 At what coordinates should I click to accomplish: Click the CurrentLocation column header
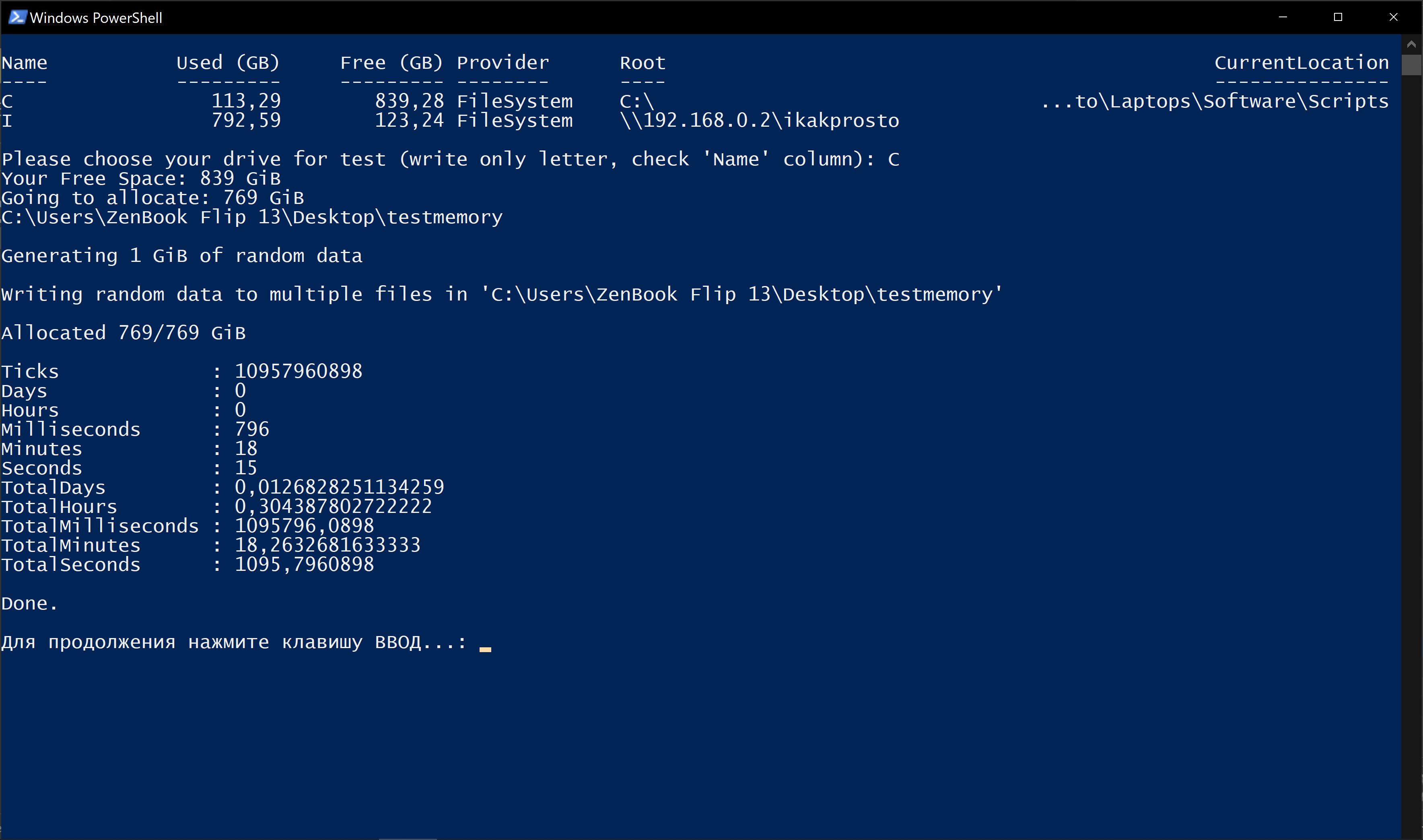1301,62
